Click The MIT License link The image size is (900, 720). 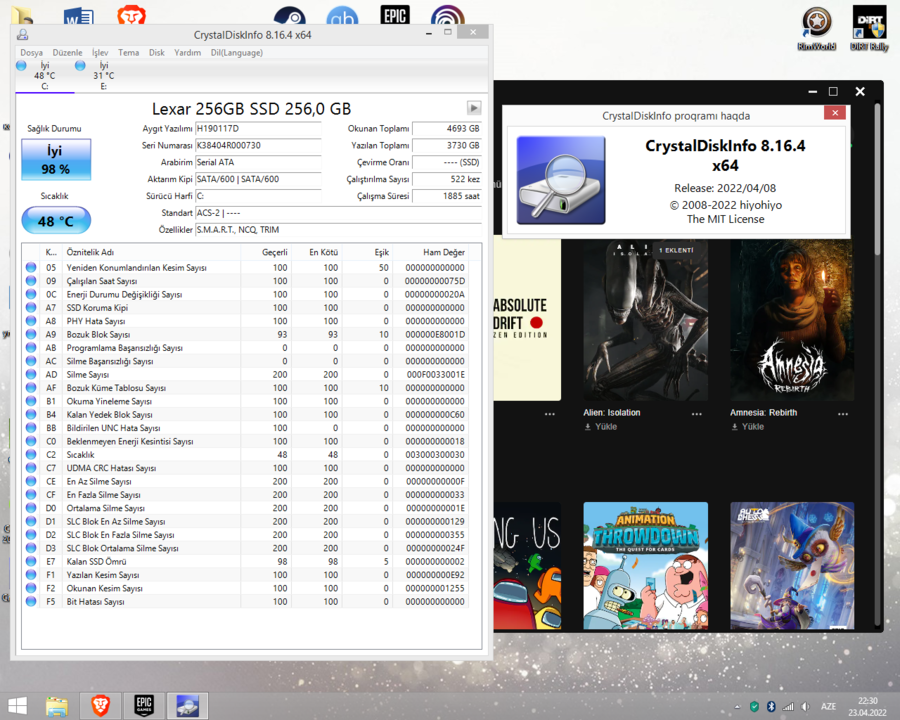(x=726, y=219)
